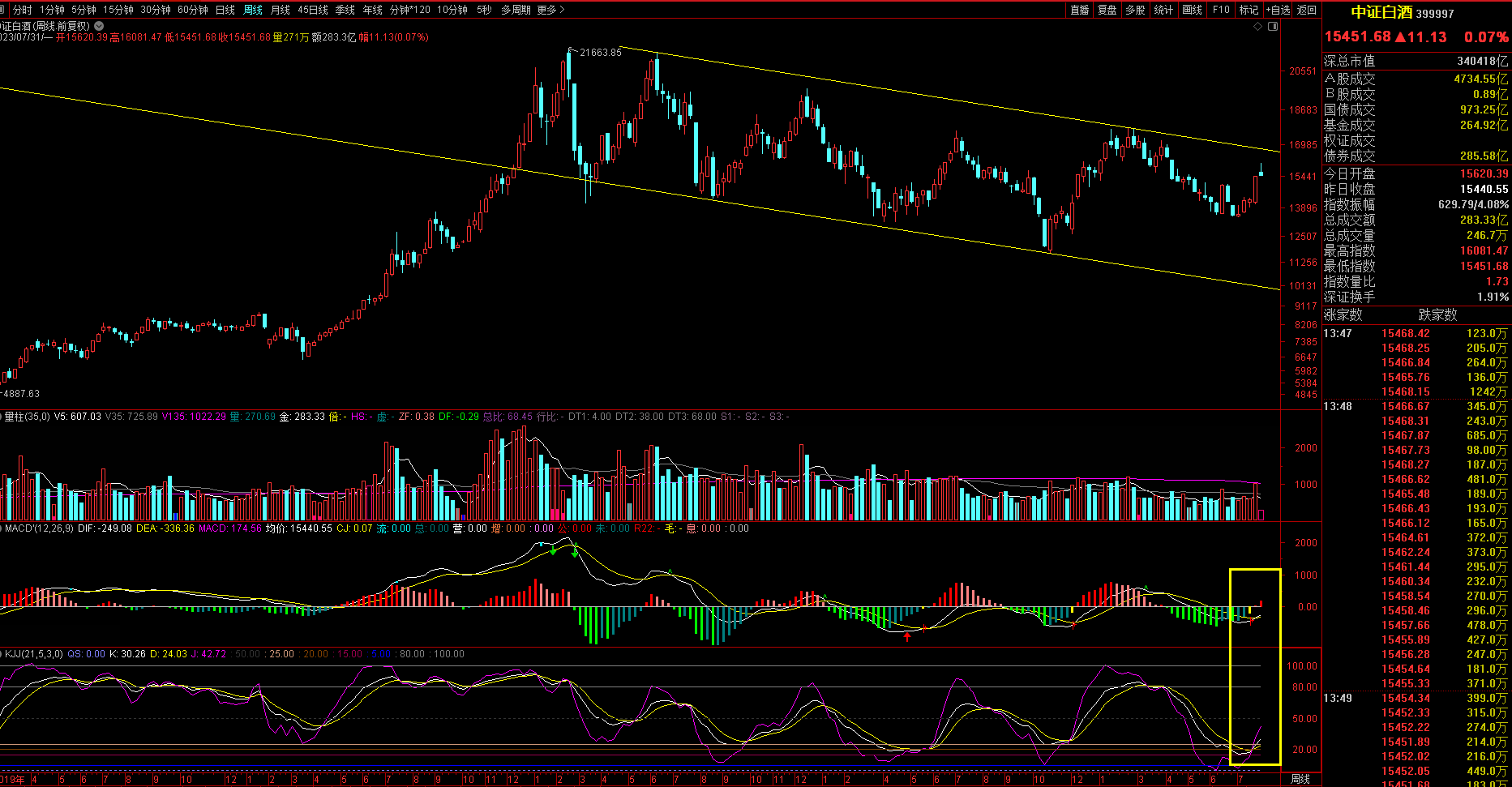Click the A股成交 row label
The height and width of the screenshot is (787, 1512).
point(1350,79)
